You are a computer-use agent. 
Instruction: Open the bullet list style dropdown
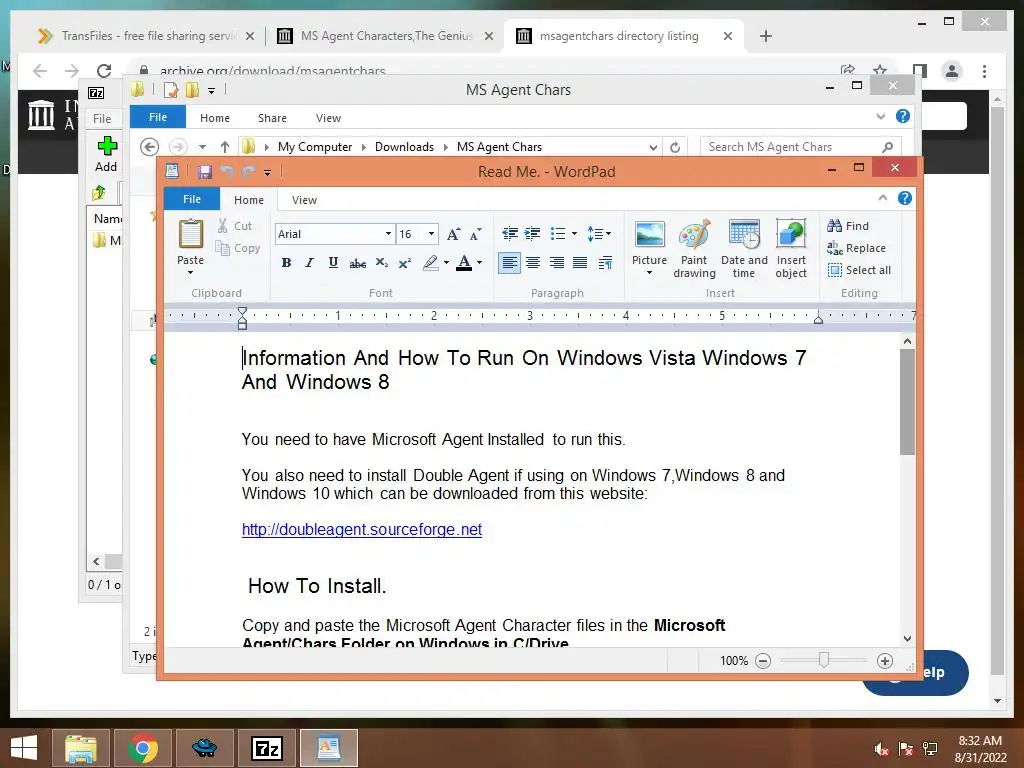point(574,233)
